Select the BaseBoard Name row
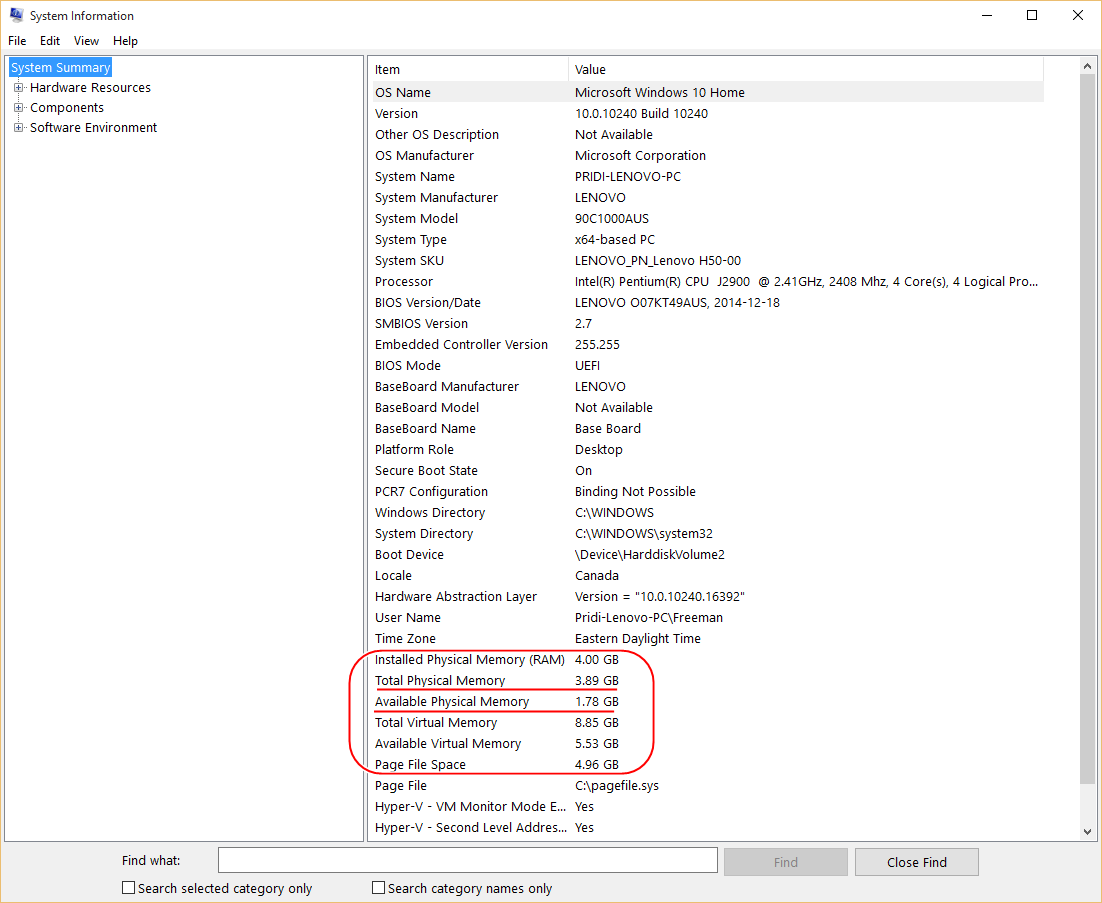 pyautogui.click(x=708, y=429)
